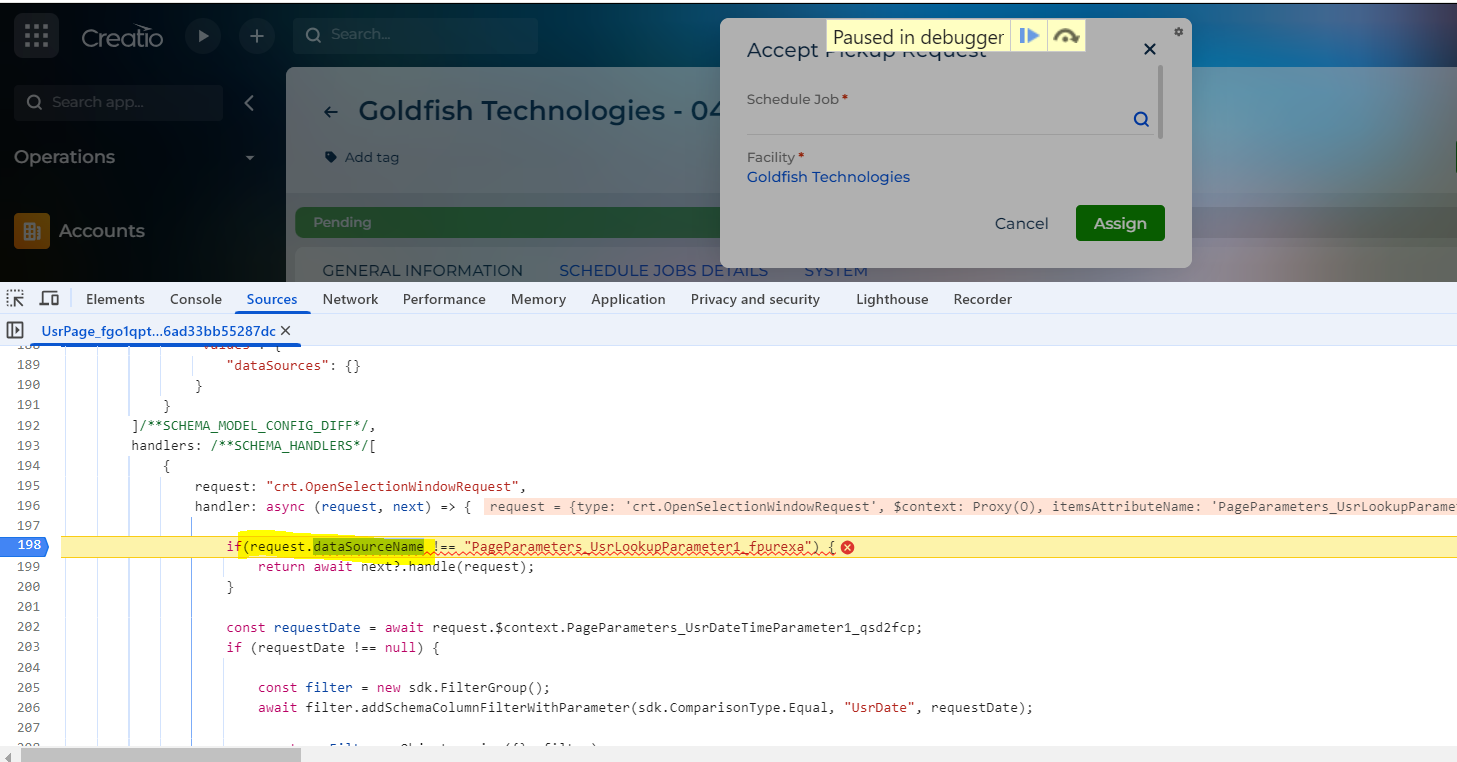Image resolution: width=1457 pixels, height=762 pixels.
Task: Open Goldfish Technologies facility link
Action: (x=828, y=177)
